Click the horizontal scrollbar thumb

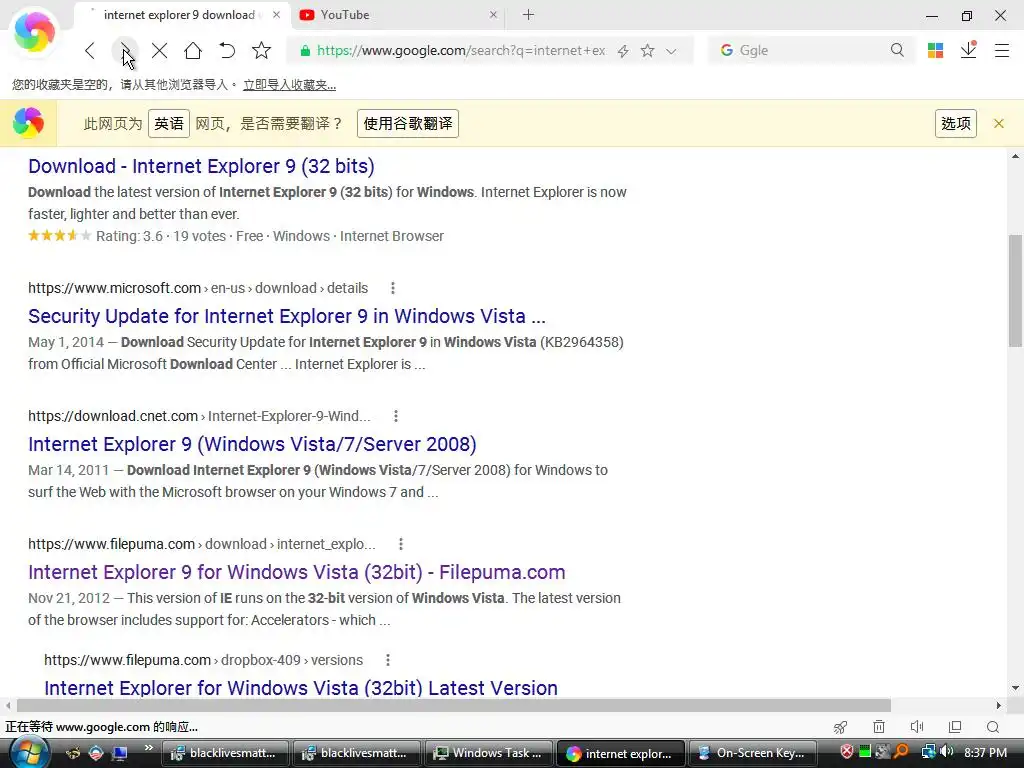pos(453,705)
